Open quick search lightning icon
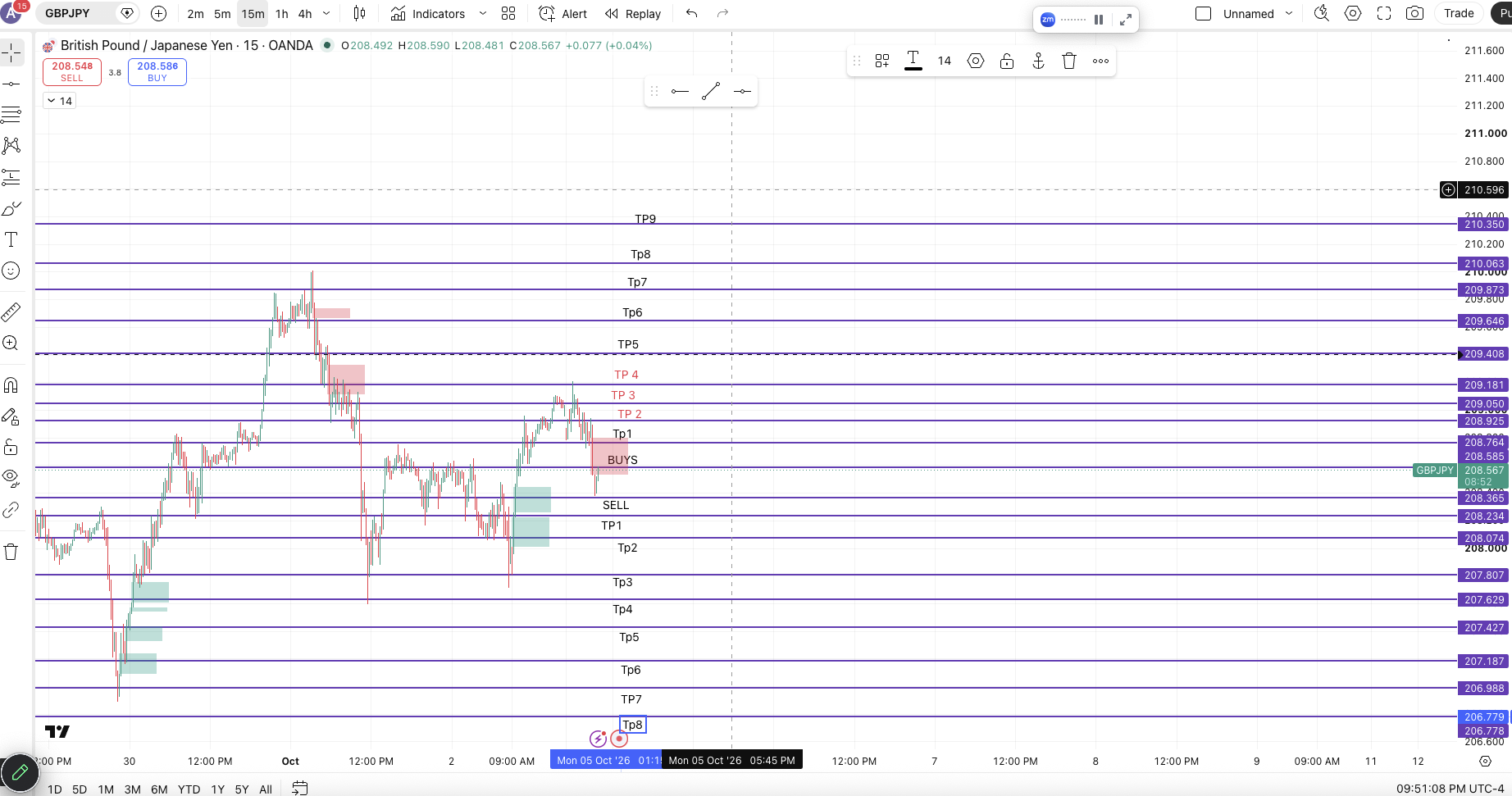The width and height of the screenshot is (1512, 796). tap(1322, 13)
